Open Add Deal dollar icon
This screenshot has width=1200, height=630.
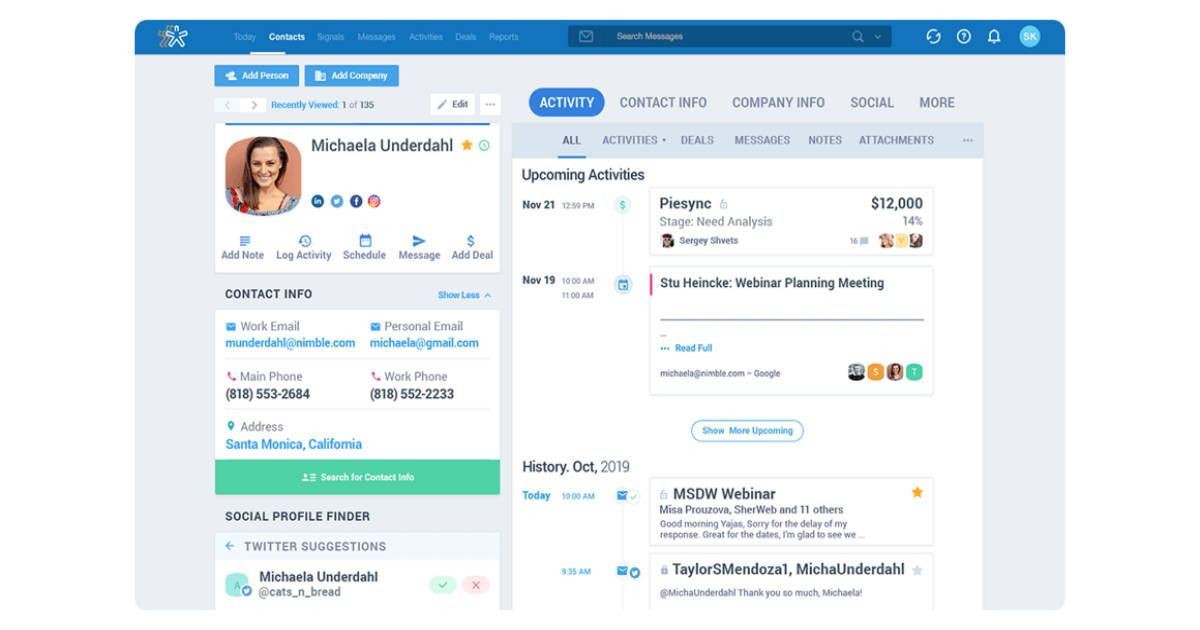click(471, 240)
